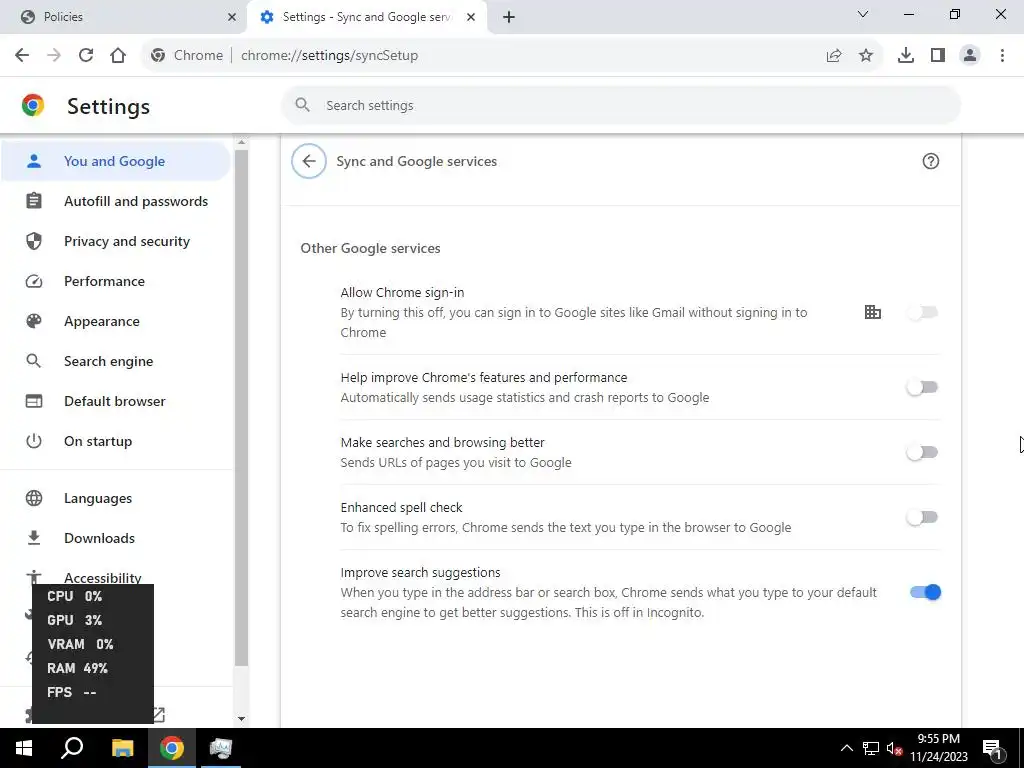Open Downloads settings section

[116, 538]
